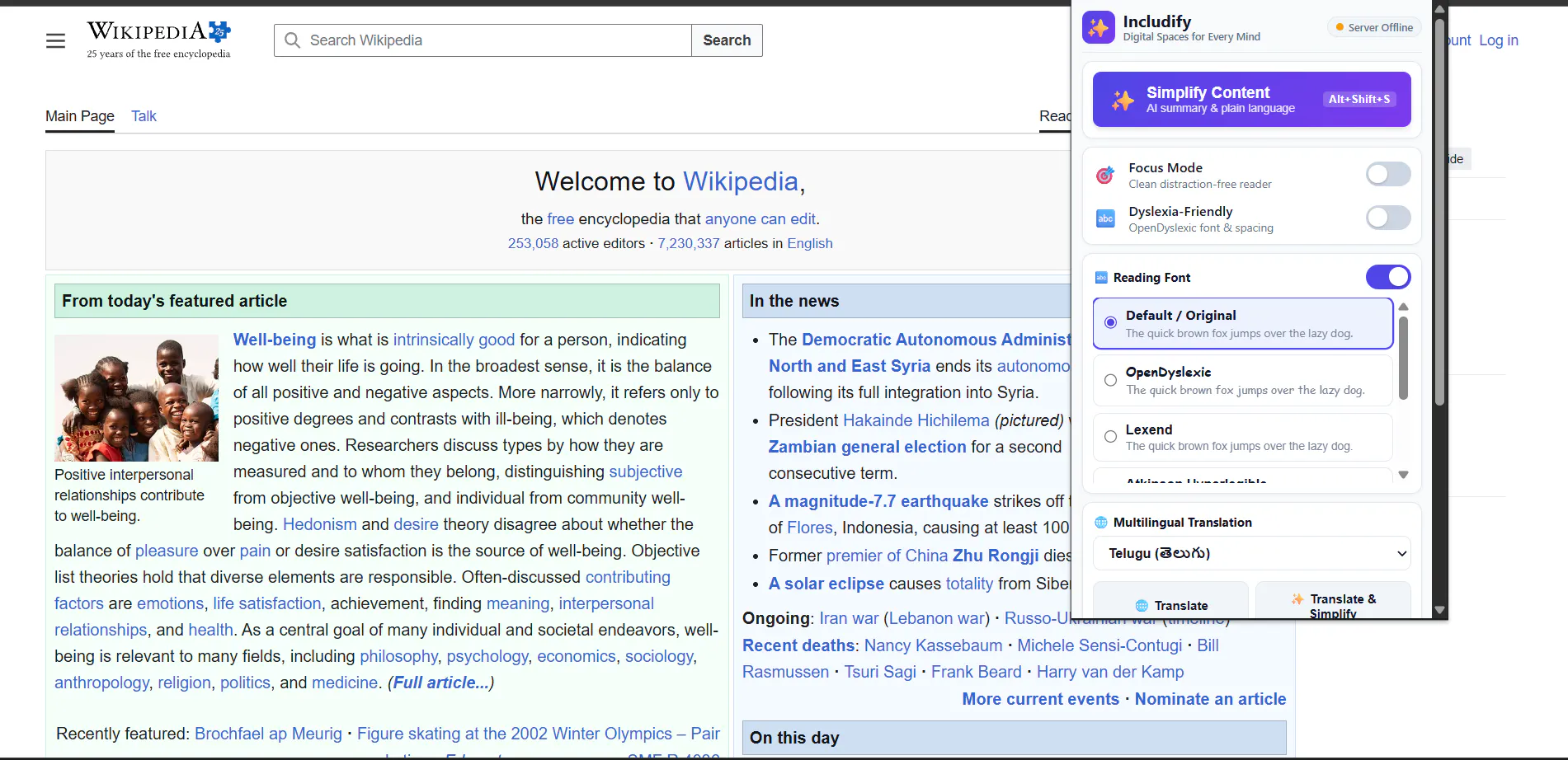Click the Wikipedia Search button
This screenshot has width=1568, height=760.
[x=727, y=40]
